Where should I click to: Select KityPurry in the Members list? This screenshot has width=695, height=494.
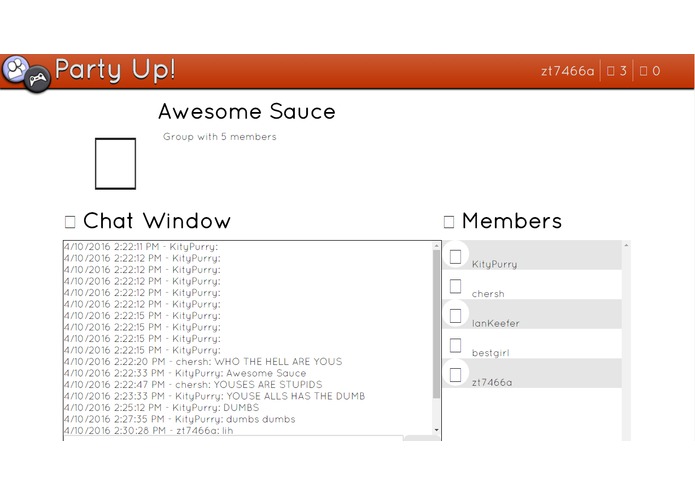532,255
